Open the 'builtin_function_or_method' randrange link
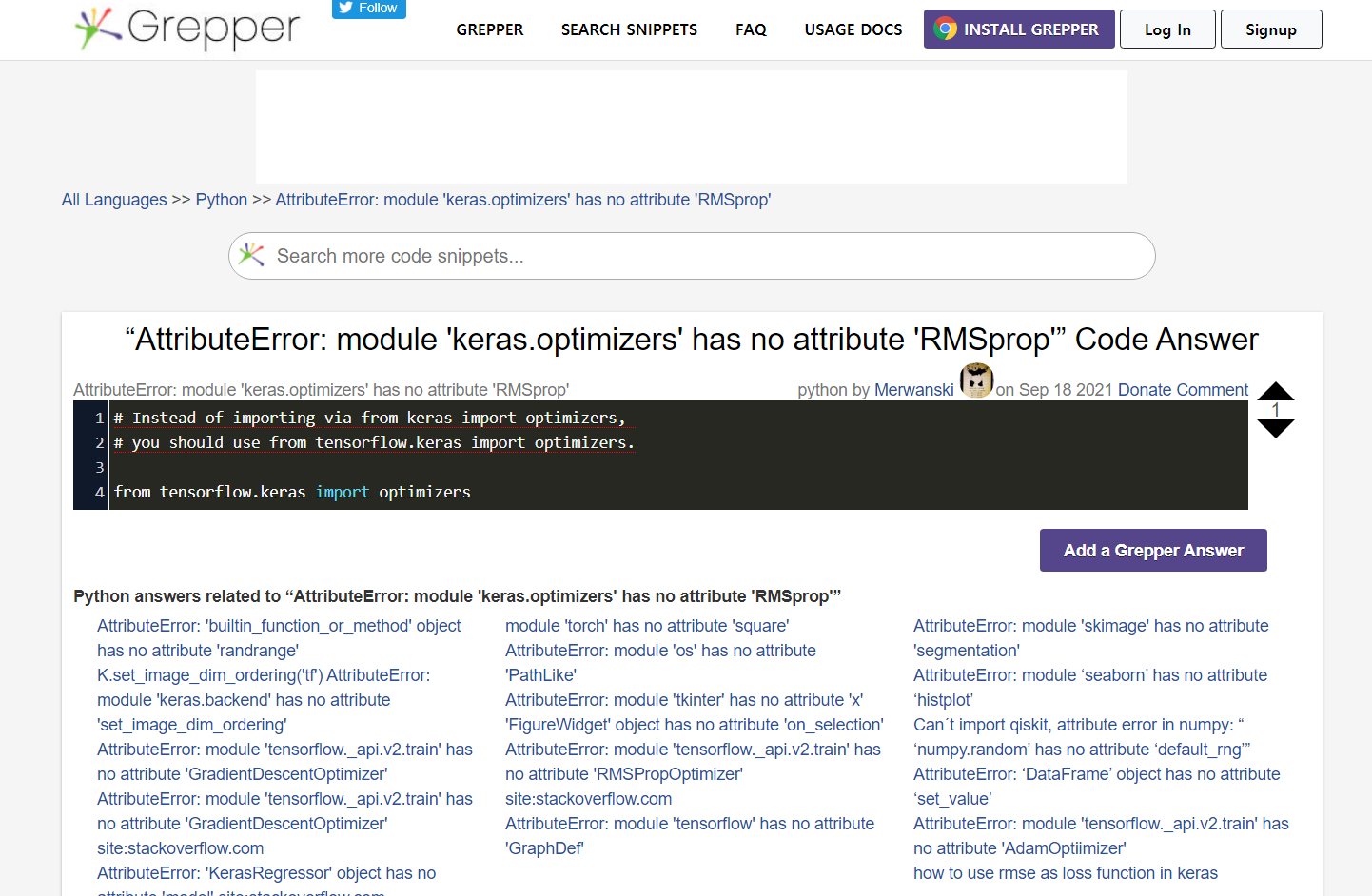The height and width of the screenshot is (896, 1372). 279,638
